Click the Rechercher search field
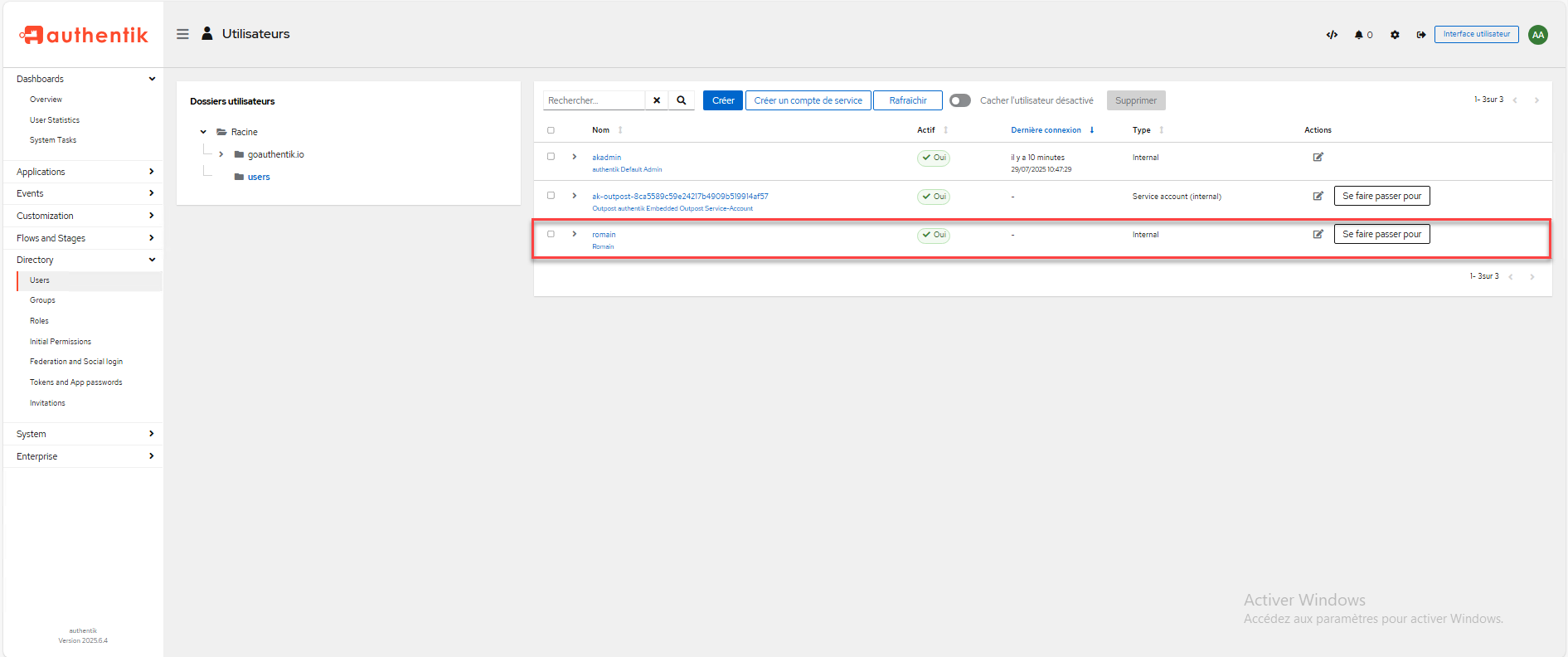This screenshot has width=1568, height=657. (x=594, y=100)
